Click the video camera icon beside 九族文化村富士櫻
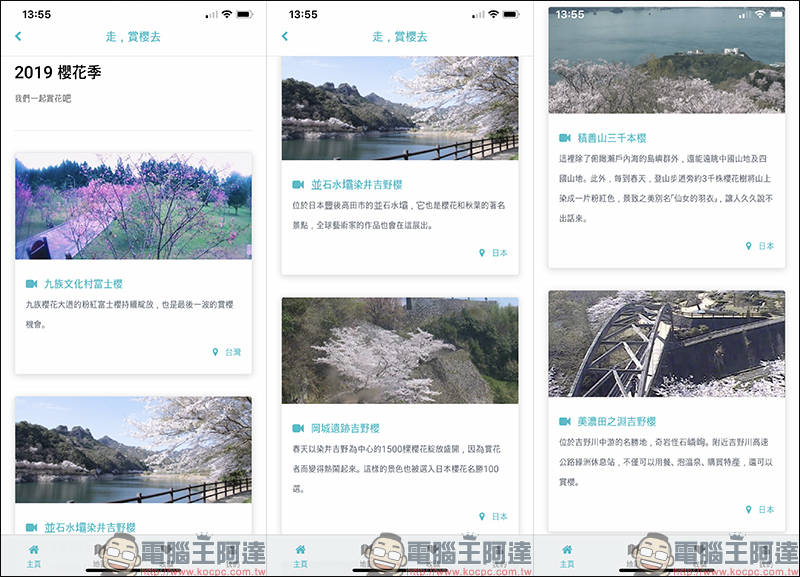This screenshot has width=800, height=577. click(32, 284)
